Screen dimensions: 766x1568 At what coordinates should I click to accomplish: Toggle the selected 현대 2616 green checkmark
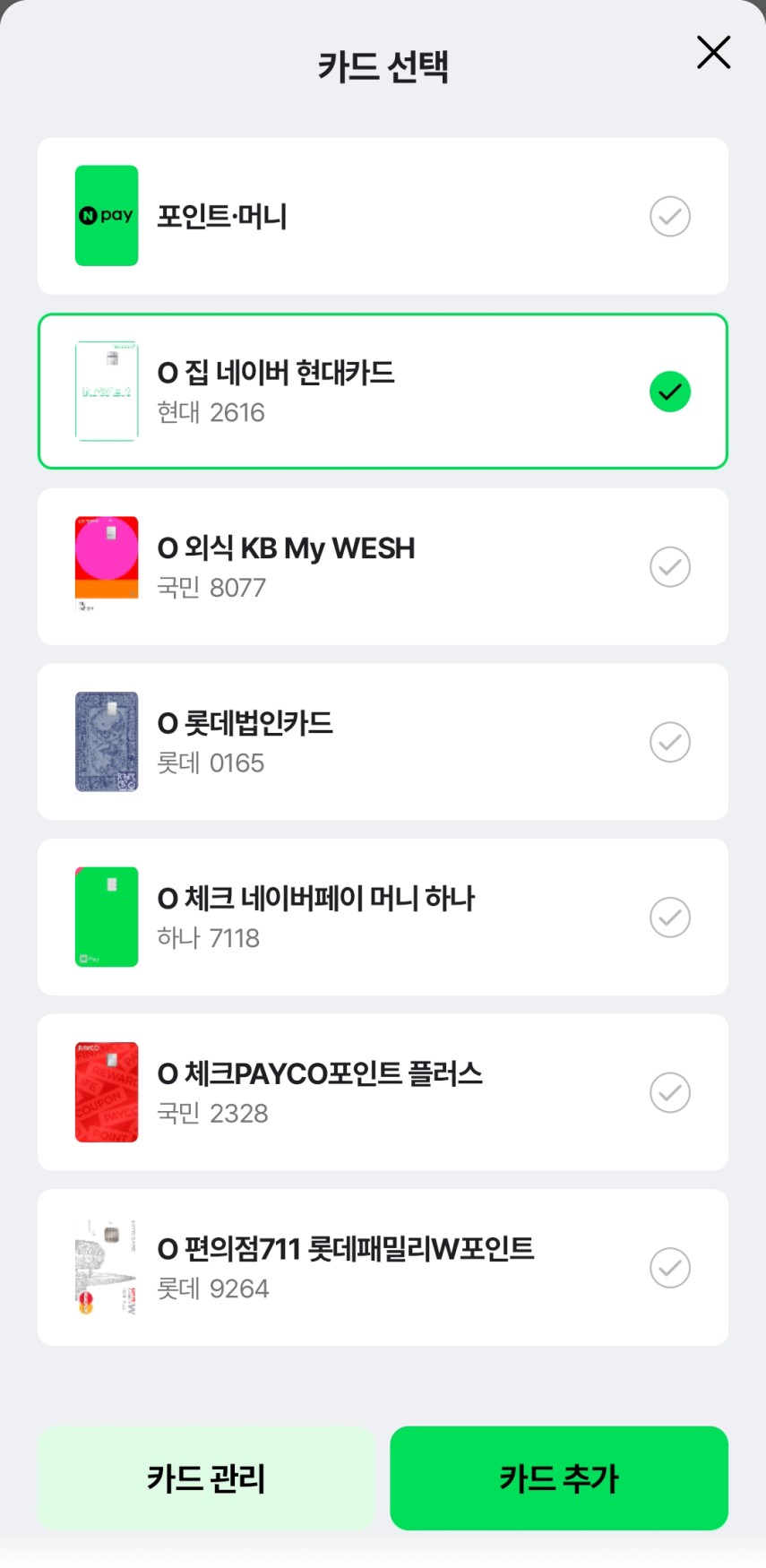(x=669, y=392)
